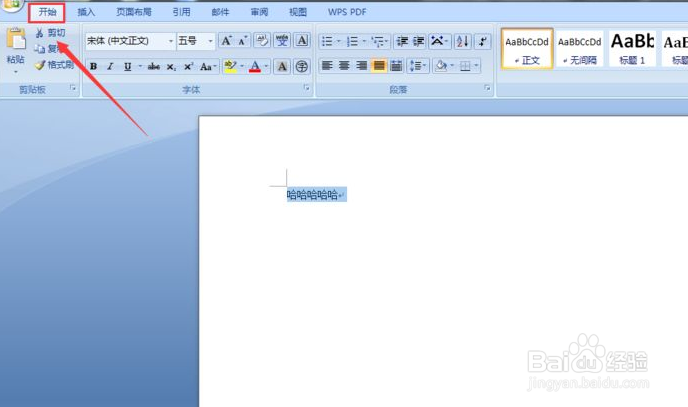Viewport: 688px width, 407px height.
Task: Toggle Character Shading on selected text
Action: coord(282,66)
